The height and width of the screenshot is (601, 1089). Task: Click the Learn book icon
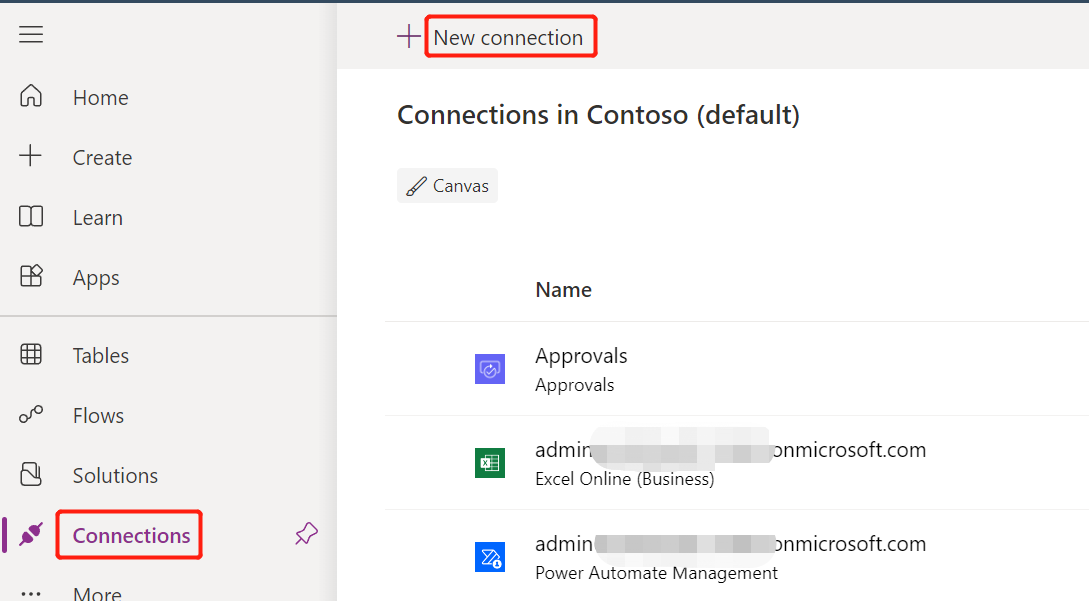pyautogui.click(x=31, y=216)
